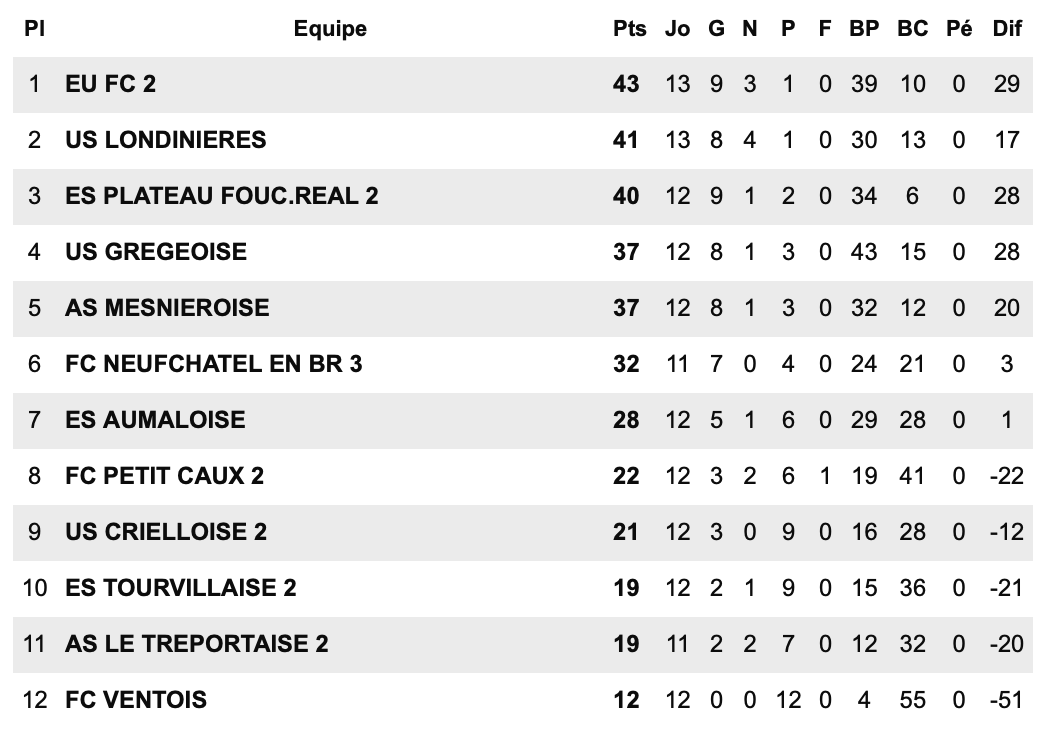This screenshot has height=730, width=1044.
Task: Click the US LONDINIERES team name
Action: [166, 140]
